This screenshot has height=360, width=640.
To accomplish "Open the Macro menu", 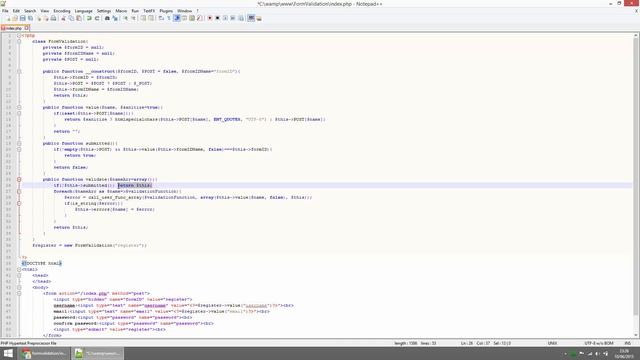I will point(121,11).
